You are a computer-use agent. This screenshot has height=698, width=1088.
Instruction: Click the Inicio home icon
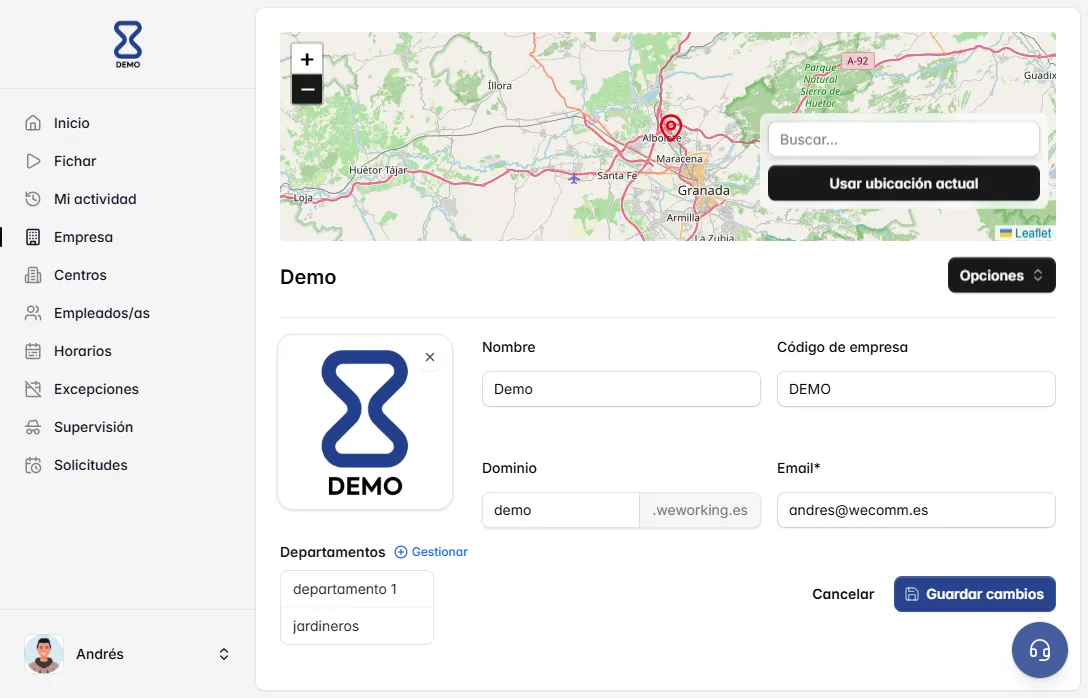[x=33, y=123]
